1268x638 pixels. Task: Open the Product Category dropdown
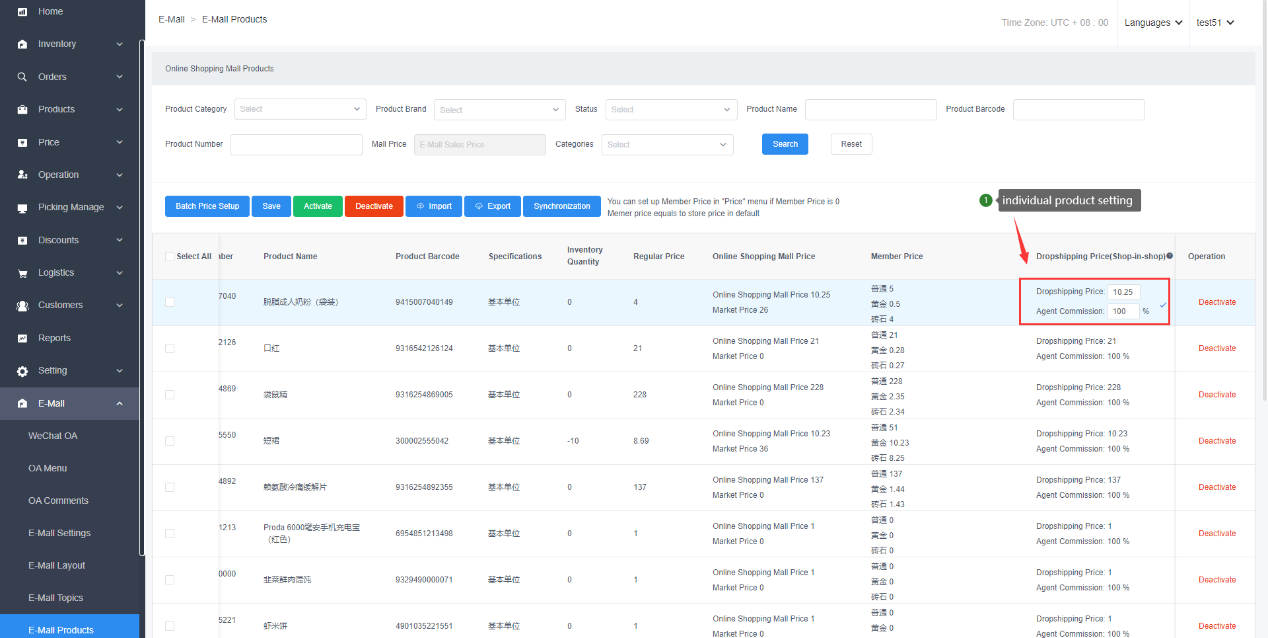tap(300, 109)
